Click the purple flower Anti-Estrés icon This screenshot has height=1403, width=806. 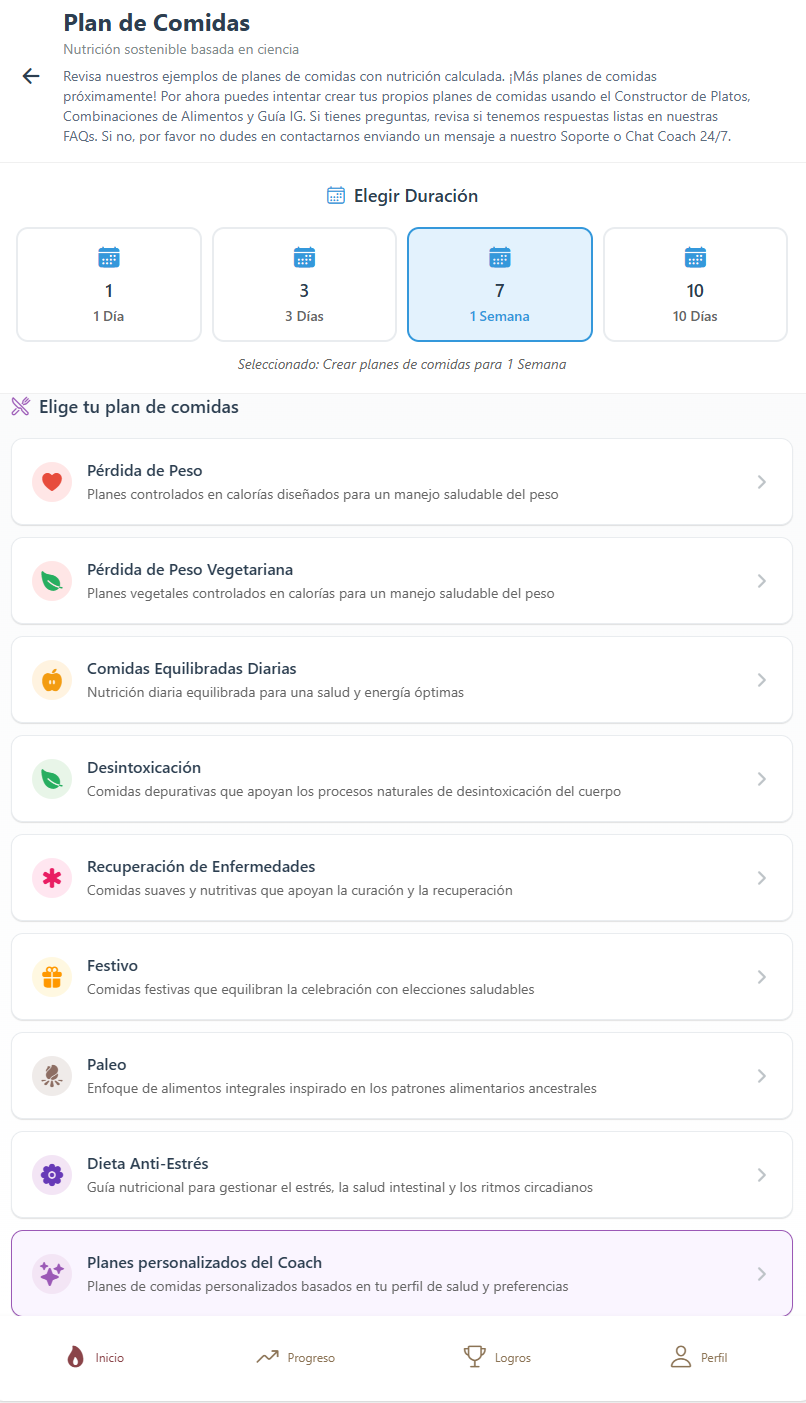(52, 1175)
